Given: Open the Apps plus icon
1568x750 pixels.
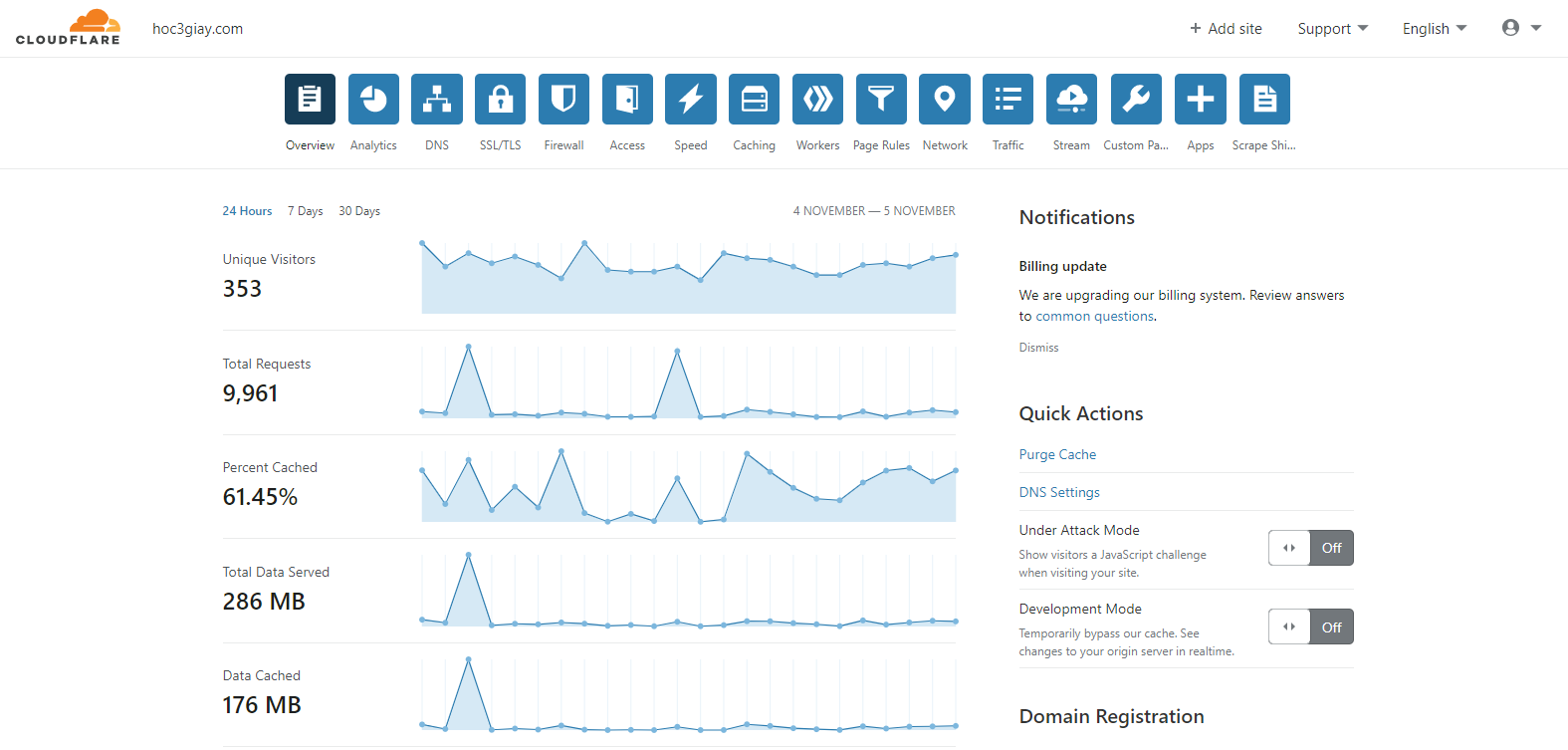Looking at the screenshot, I should [x=1201, y=100].
